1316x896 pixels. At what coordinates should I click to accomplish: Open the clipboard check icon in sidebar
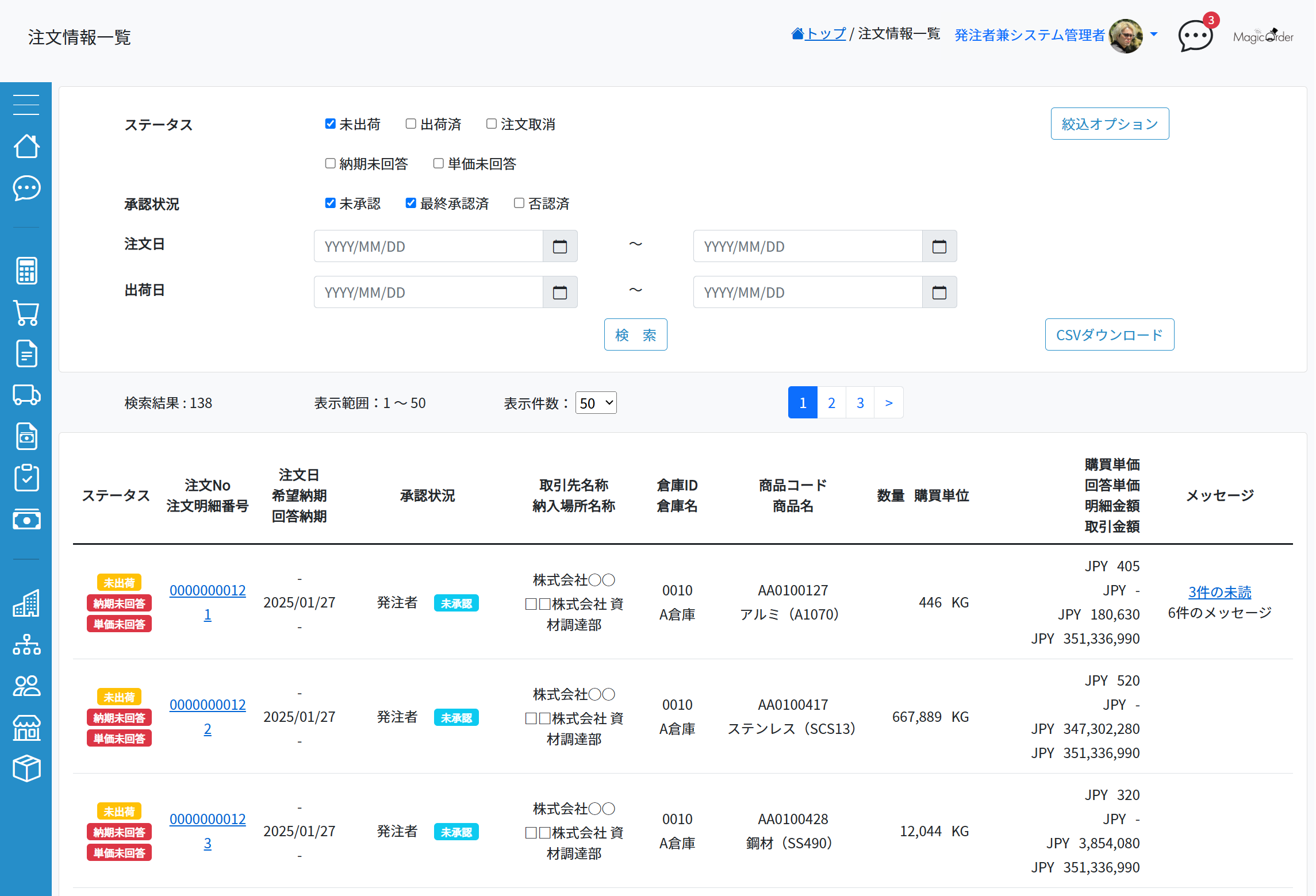click(x=26, y=478)
